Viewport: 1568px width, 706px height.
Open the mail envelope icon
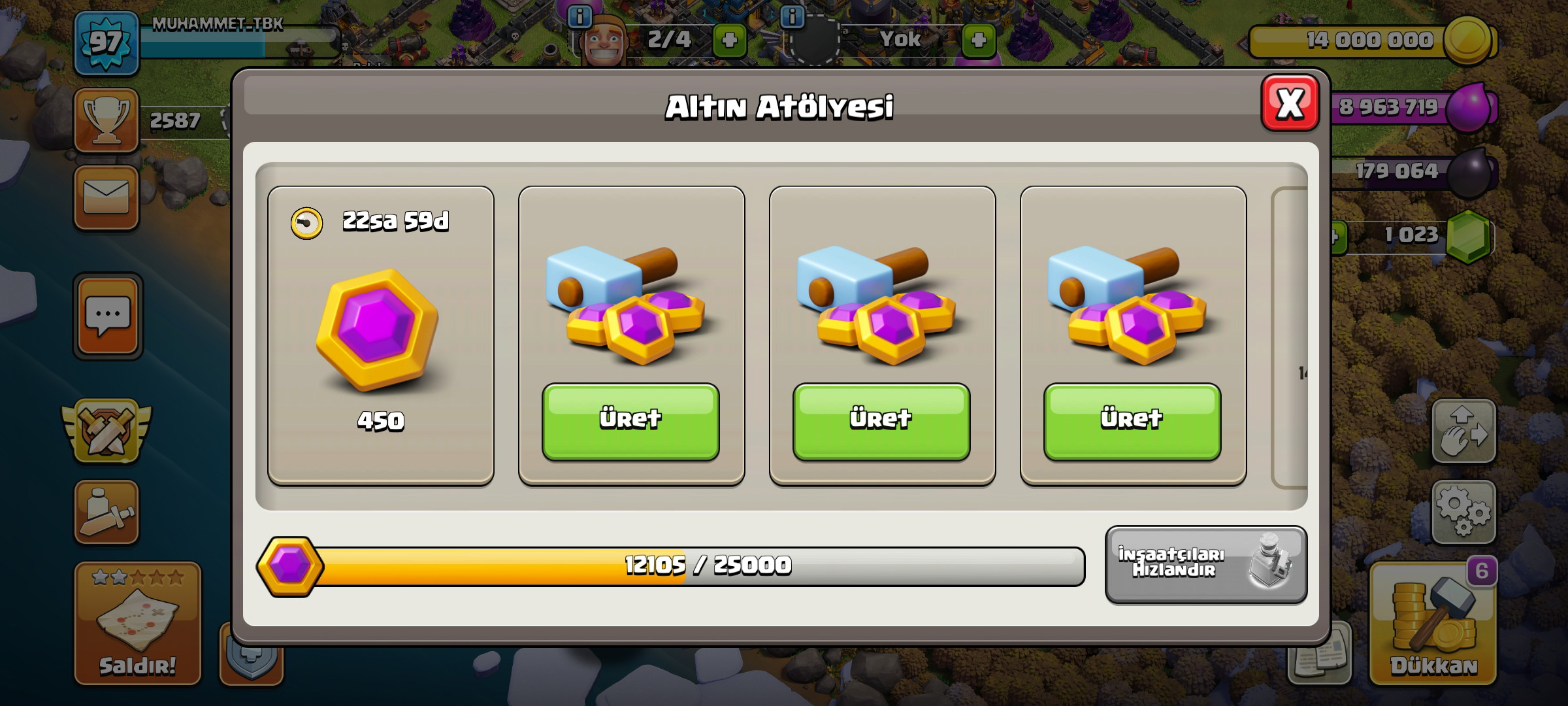[106, 197]
